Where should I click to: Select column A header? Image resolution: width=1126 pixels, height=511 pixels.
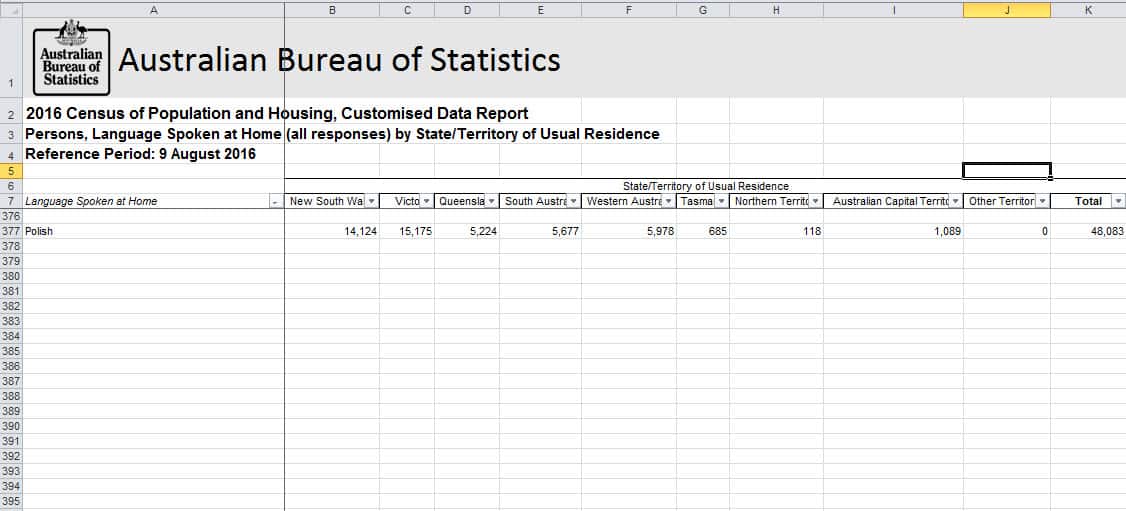point(154,11)
